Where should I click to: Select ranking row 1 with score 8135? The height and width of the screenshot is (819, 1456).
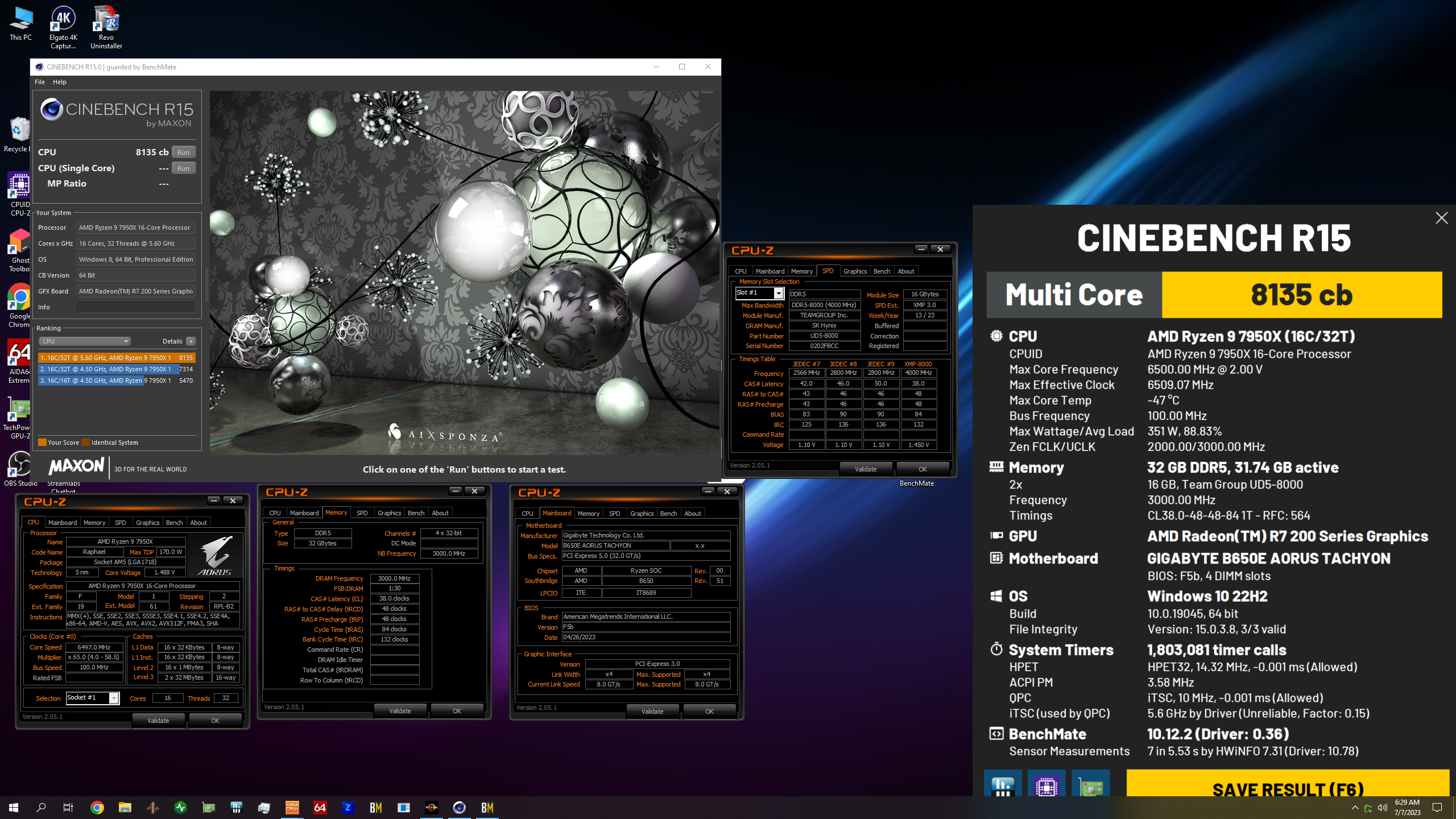click(x=117, y=358)
